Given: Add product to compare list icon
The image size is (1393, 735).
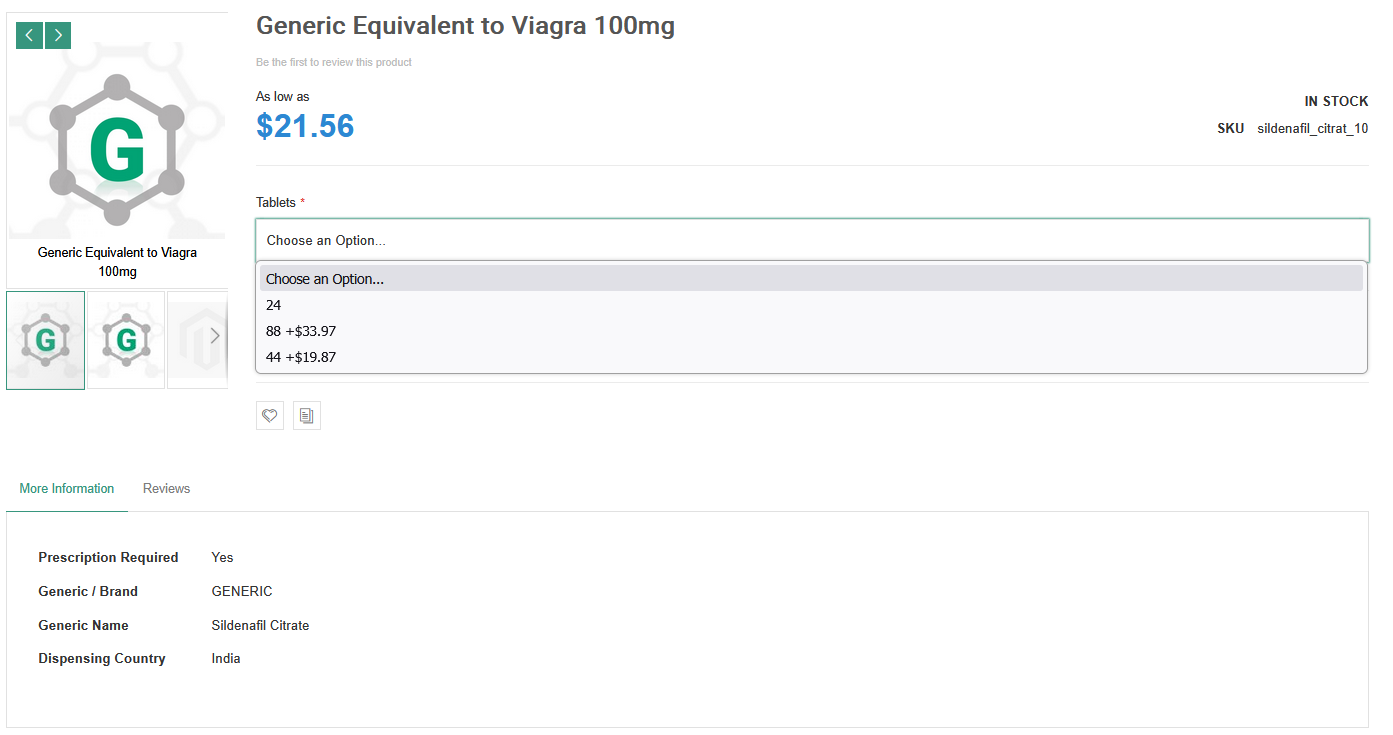Looking at the screenshot, I should point(307,415).
